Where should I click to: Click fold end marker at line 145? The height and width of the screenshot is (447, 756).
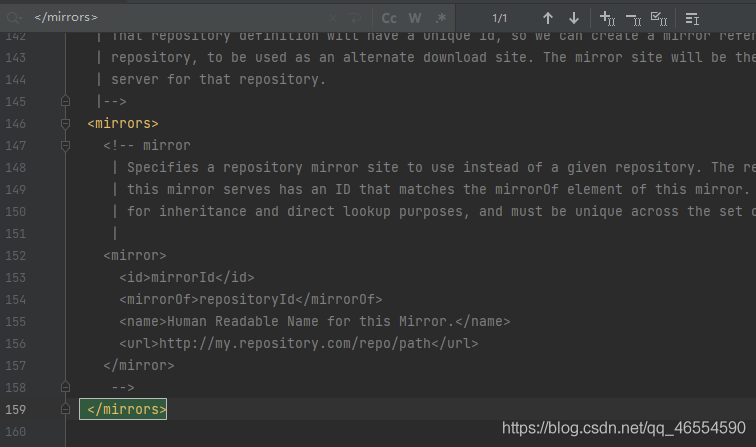(x=66, y=102)
